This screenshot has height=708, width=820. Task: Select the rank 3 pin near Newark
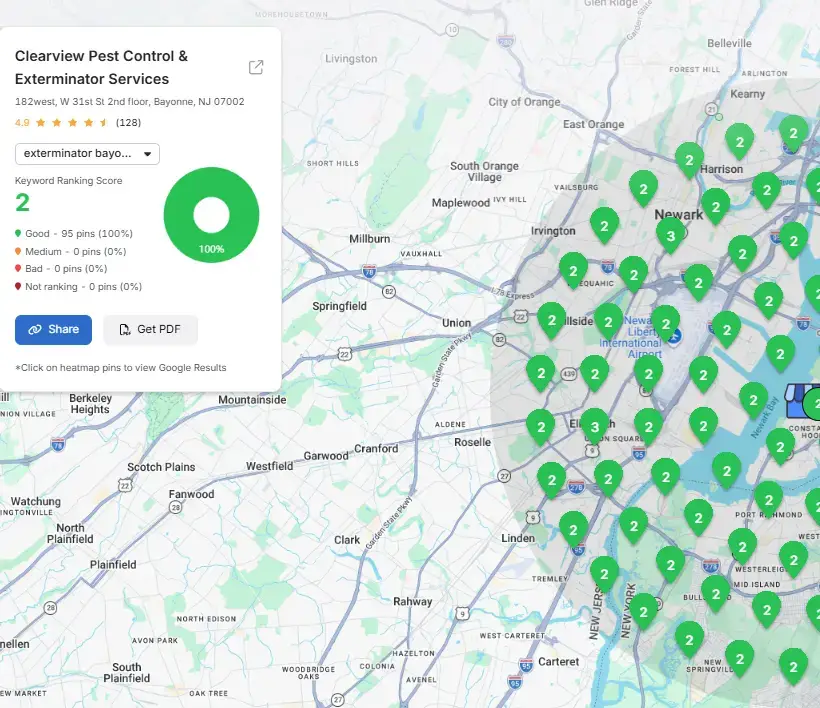point(670,235)
